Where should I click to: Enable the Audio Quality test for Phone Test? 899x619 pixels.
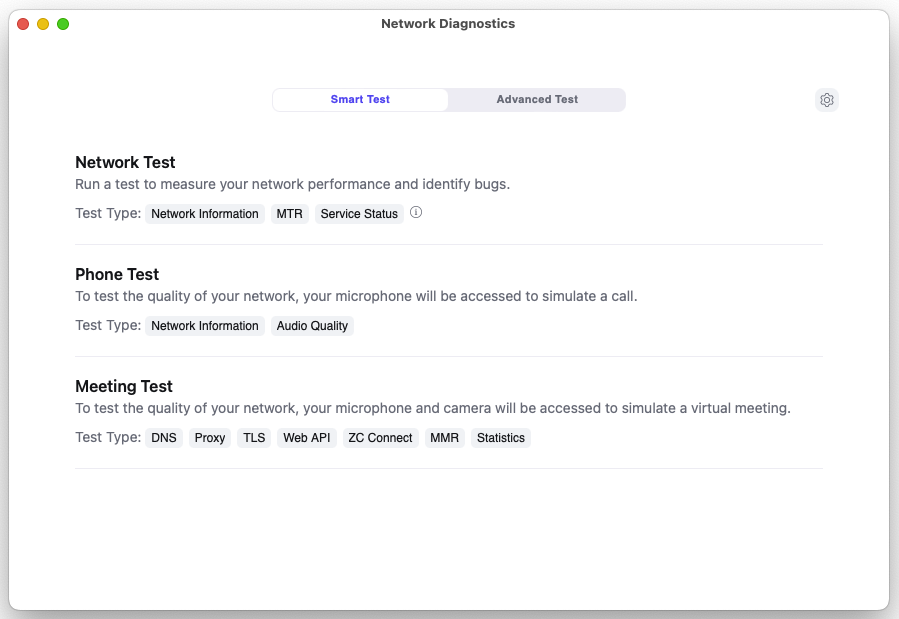point(312,325)
